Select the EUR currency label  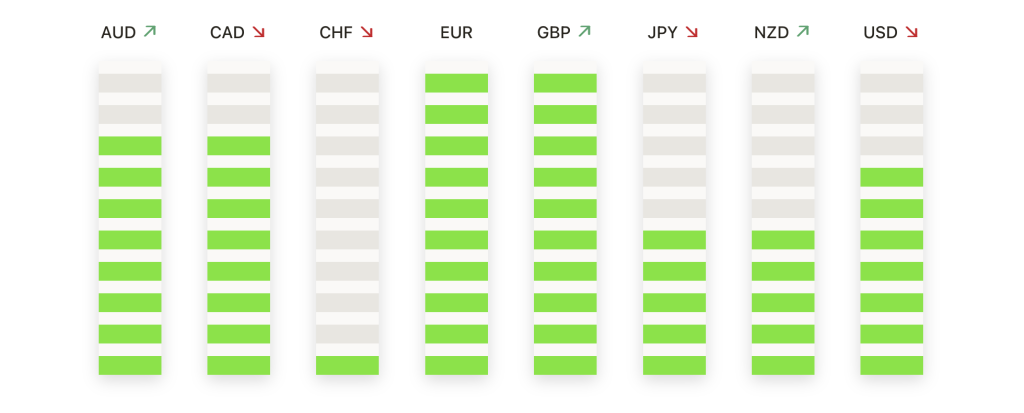coord(456,33)
